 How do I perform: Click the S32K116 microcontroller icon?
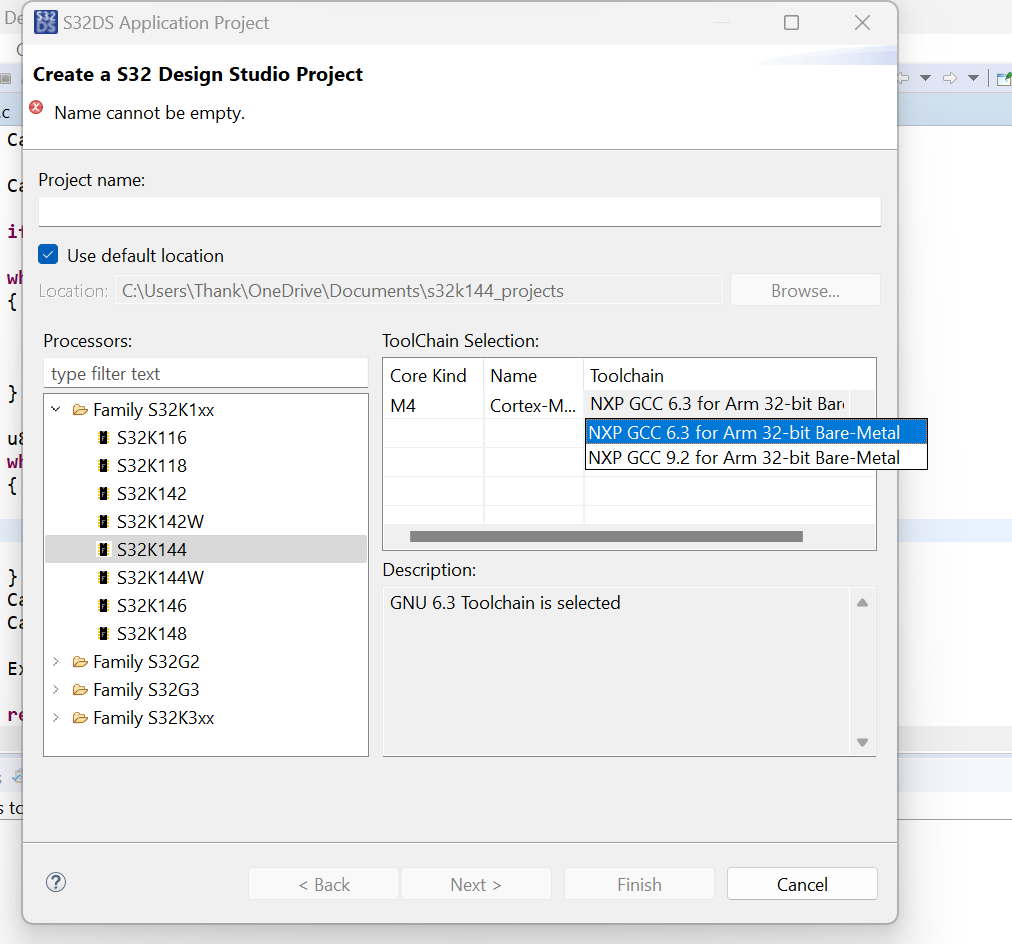[104, 437]
